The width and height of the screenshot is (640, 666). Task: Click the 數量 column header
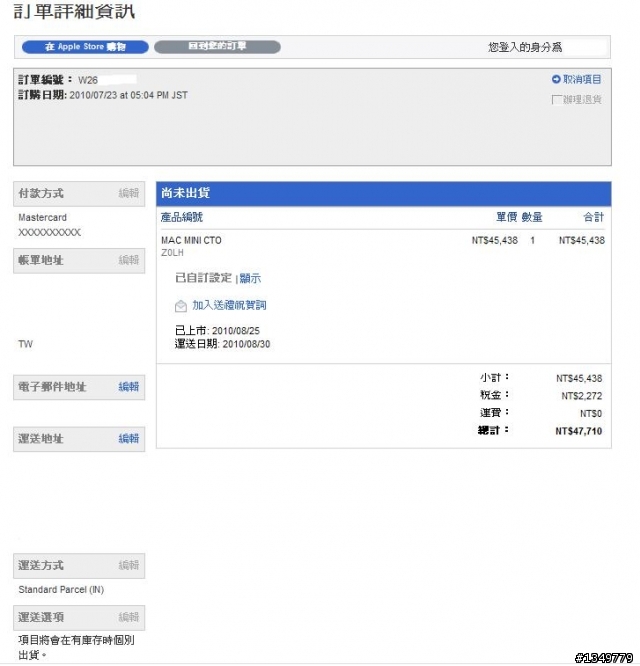(x=532, y=217)
